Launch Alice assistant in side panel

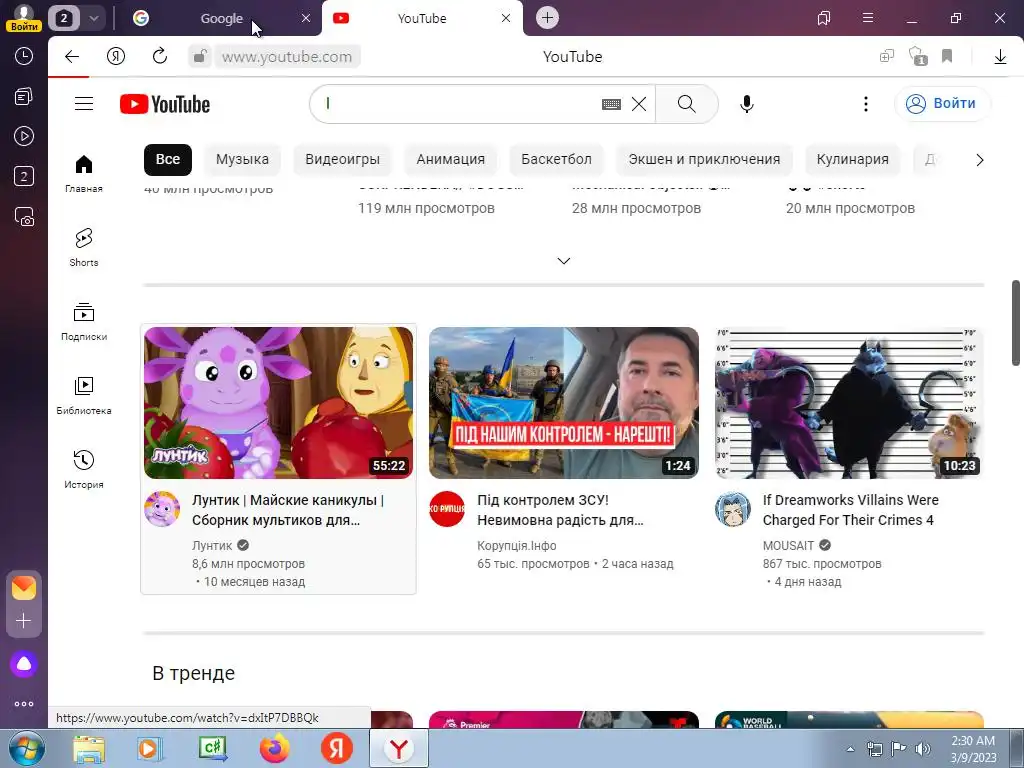[x=24, y=664]
